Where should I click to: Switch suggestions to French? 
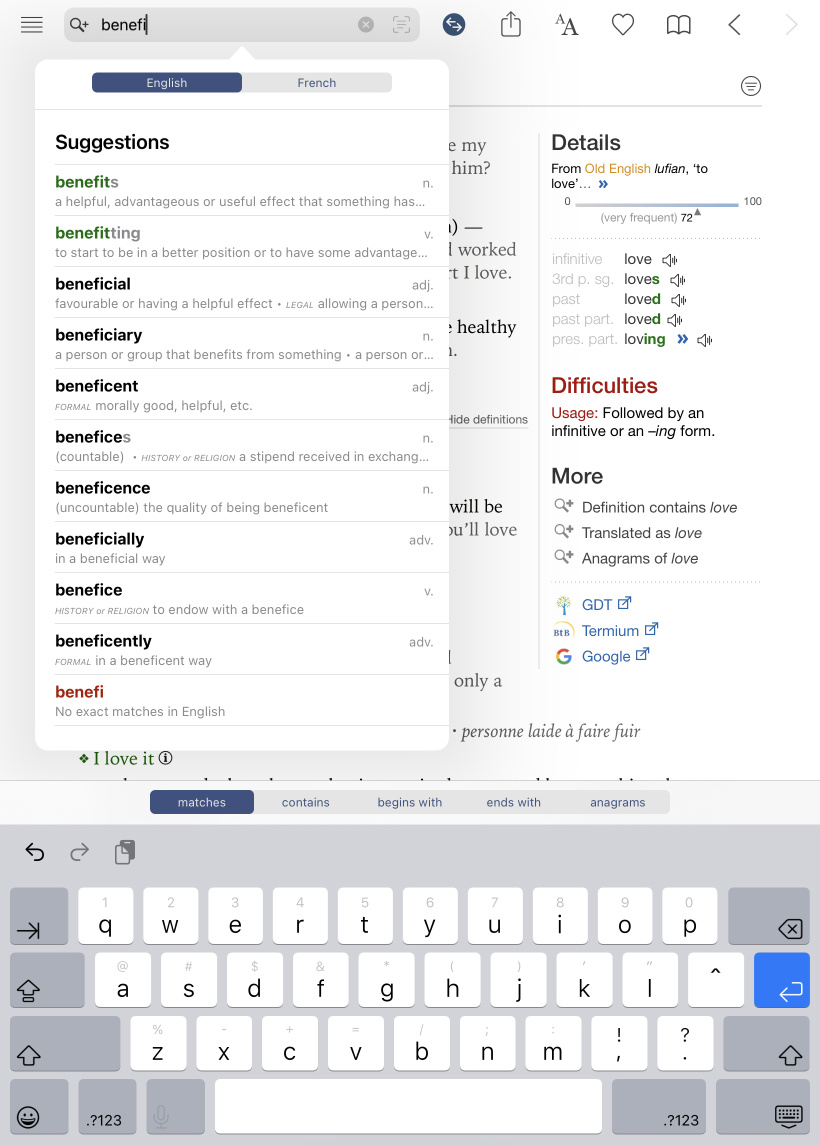pos(316,83)
